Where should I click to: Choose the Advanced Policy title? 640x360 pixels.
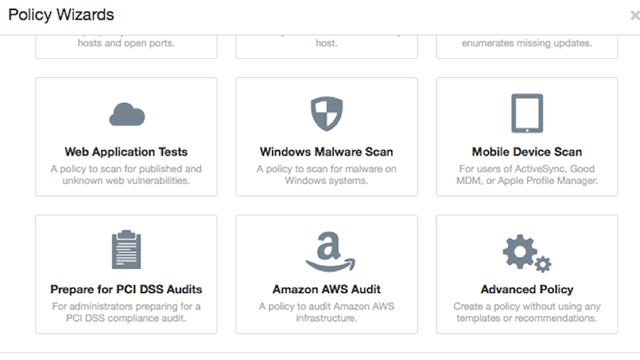click(527, 289)
